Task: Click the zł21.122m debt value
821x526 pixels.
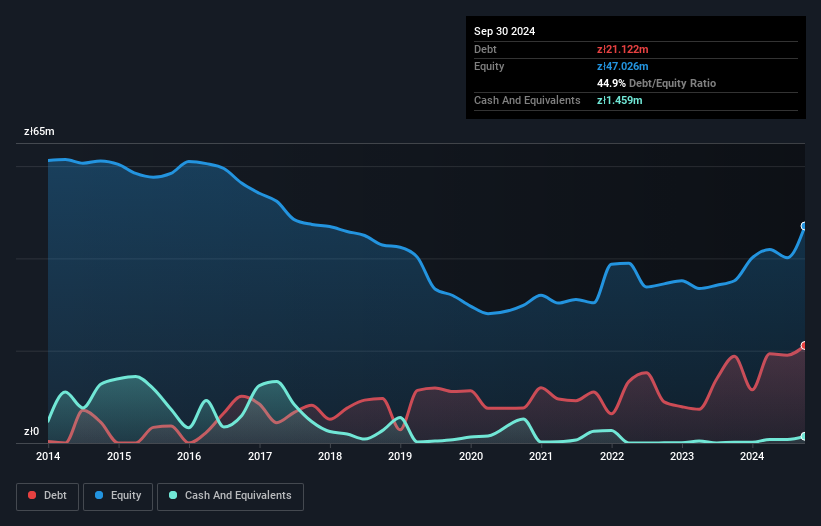Action: [x=623, y=49]
